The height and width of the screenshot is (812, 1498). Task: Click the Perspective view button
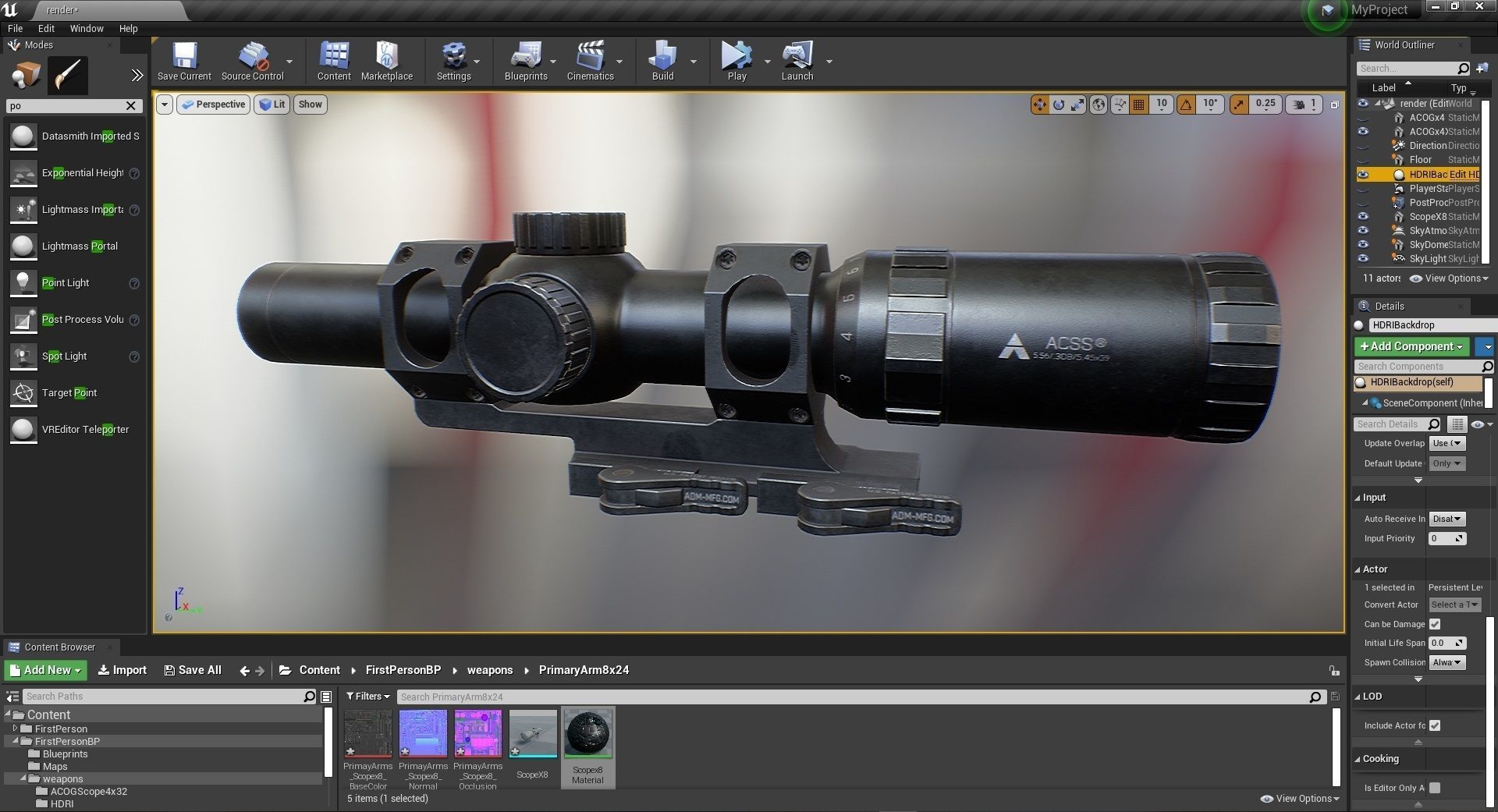213,105
